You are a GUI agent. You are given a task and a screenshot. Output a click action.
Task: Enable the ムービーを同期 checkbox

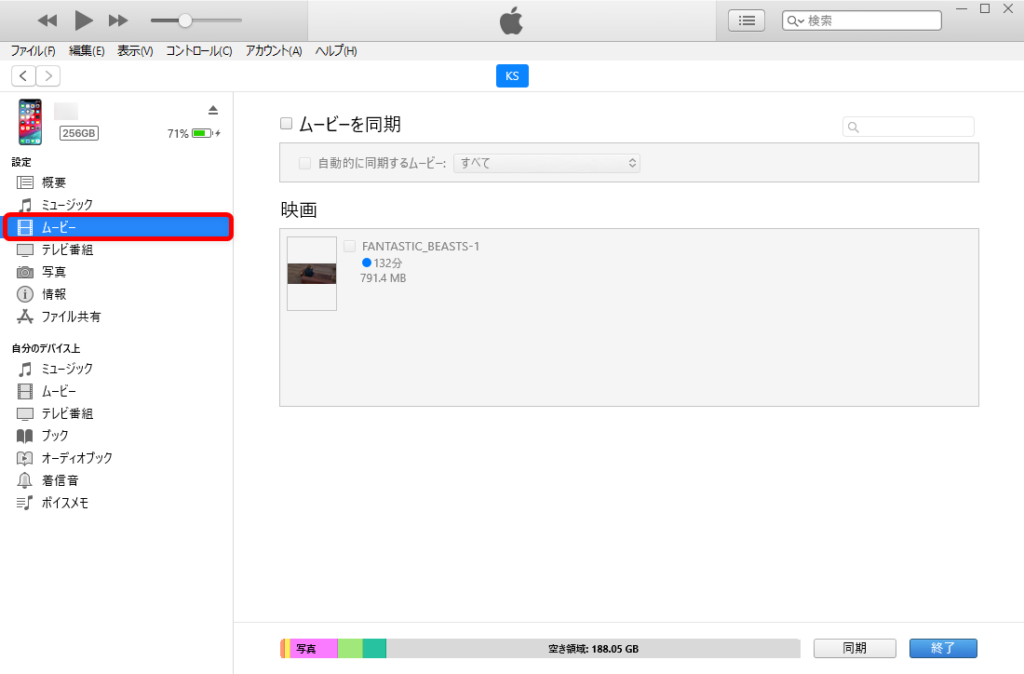pos(286,123)
